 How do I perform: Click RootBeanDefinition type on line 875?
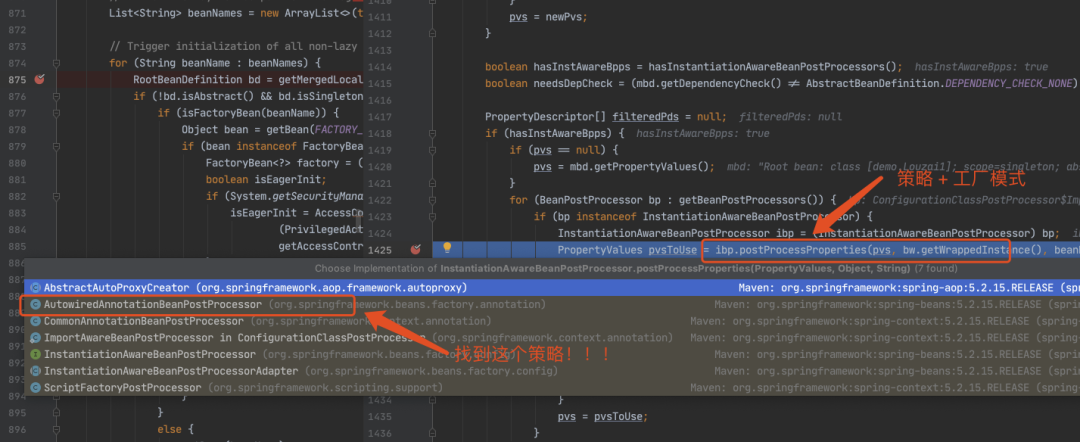click(188, 79)
